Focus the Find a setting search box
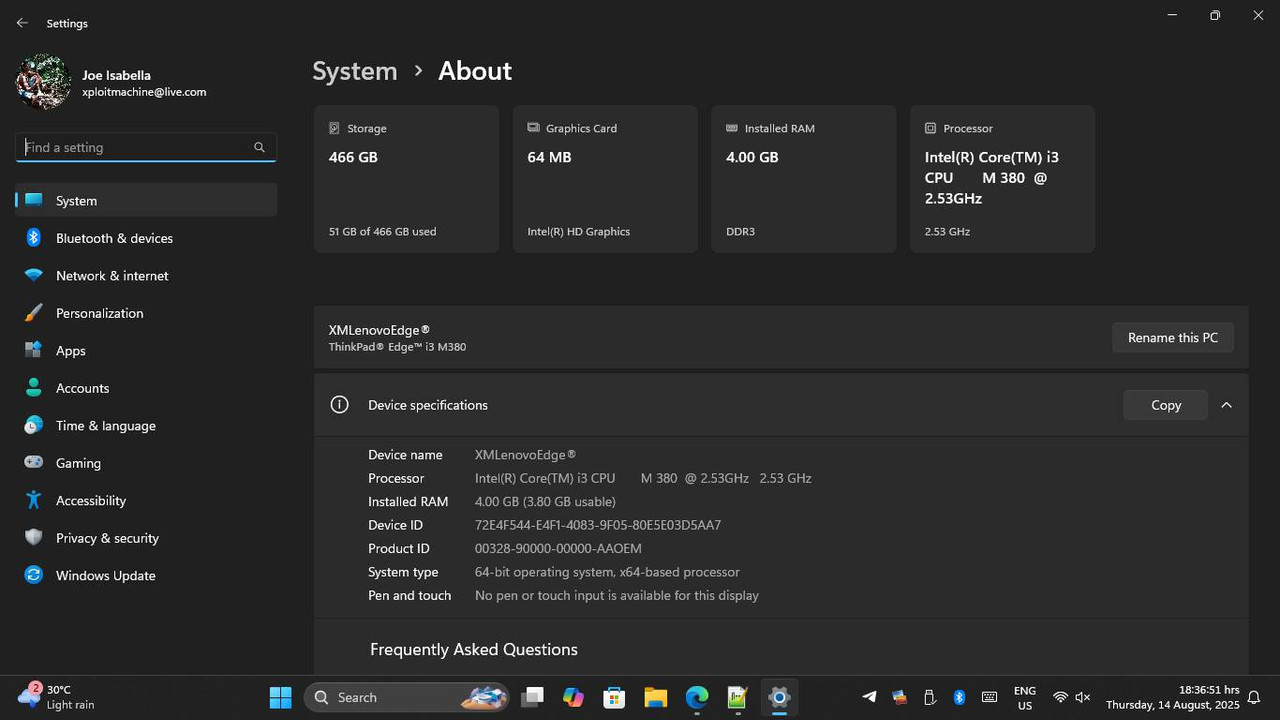This screenshot has width=1280, height=720. pos(146,147)
